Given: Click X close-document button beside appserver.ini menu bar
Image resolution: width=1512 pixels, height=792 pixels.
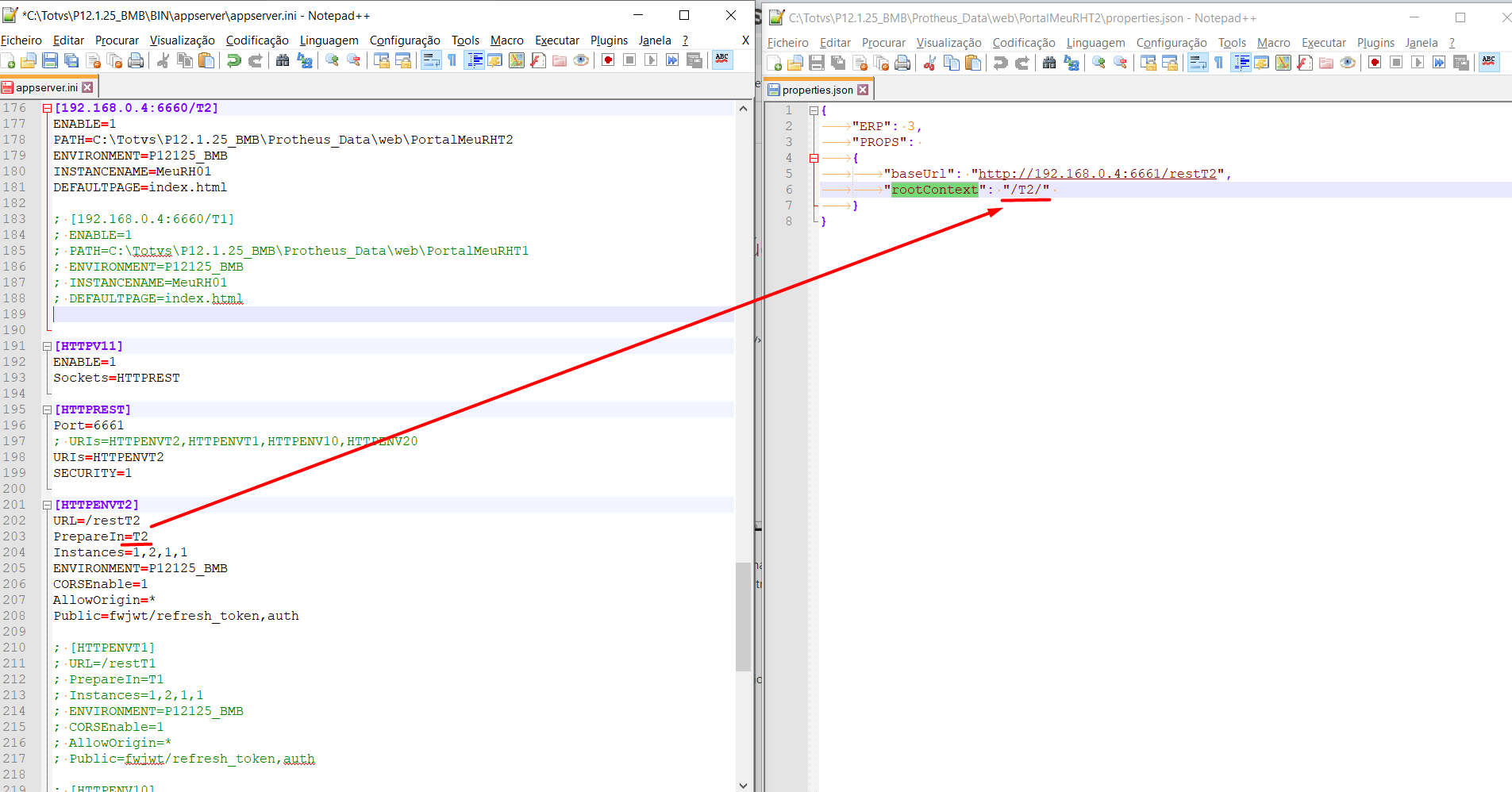Looking at the screenshot, I should click(745, 40).
